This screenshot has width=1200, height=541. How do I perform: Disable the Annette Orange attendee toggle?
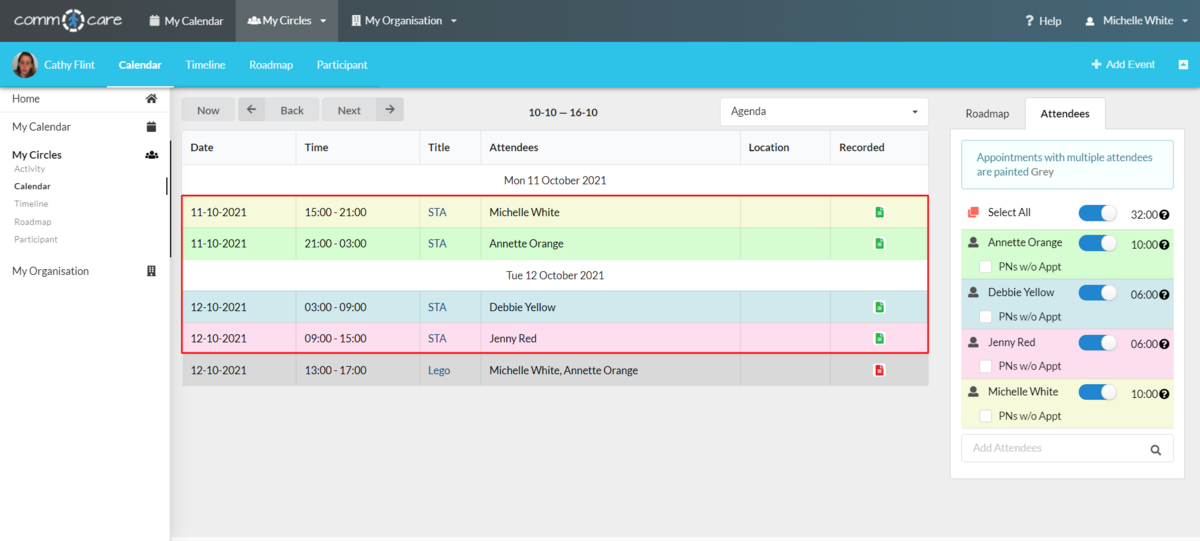point(1097,243)
